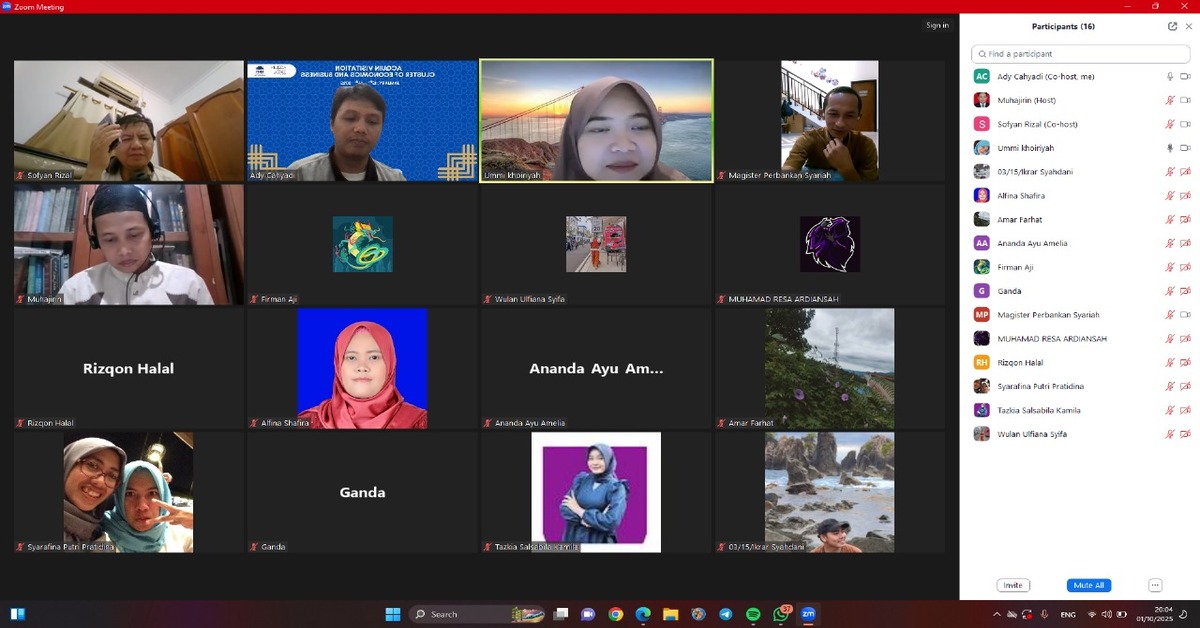The width and height of the screenshot is (1200, 628).
Task: Click Wulan Ulfiana Syifa's muted mic icon
Action: point(1169,434)
